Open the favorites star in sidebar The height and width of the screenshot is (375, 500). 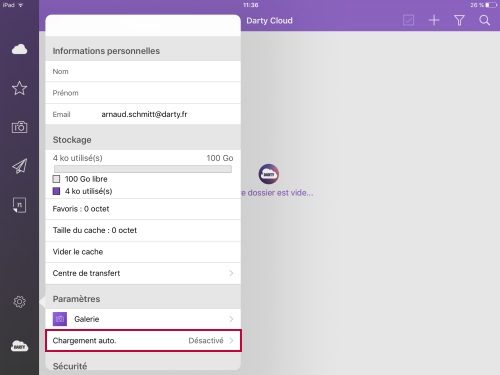point(19,88)
